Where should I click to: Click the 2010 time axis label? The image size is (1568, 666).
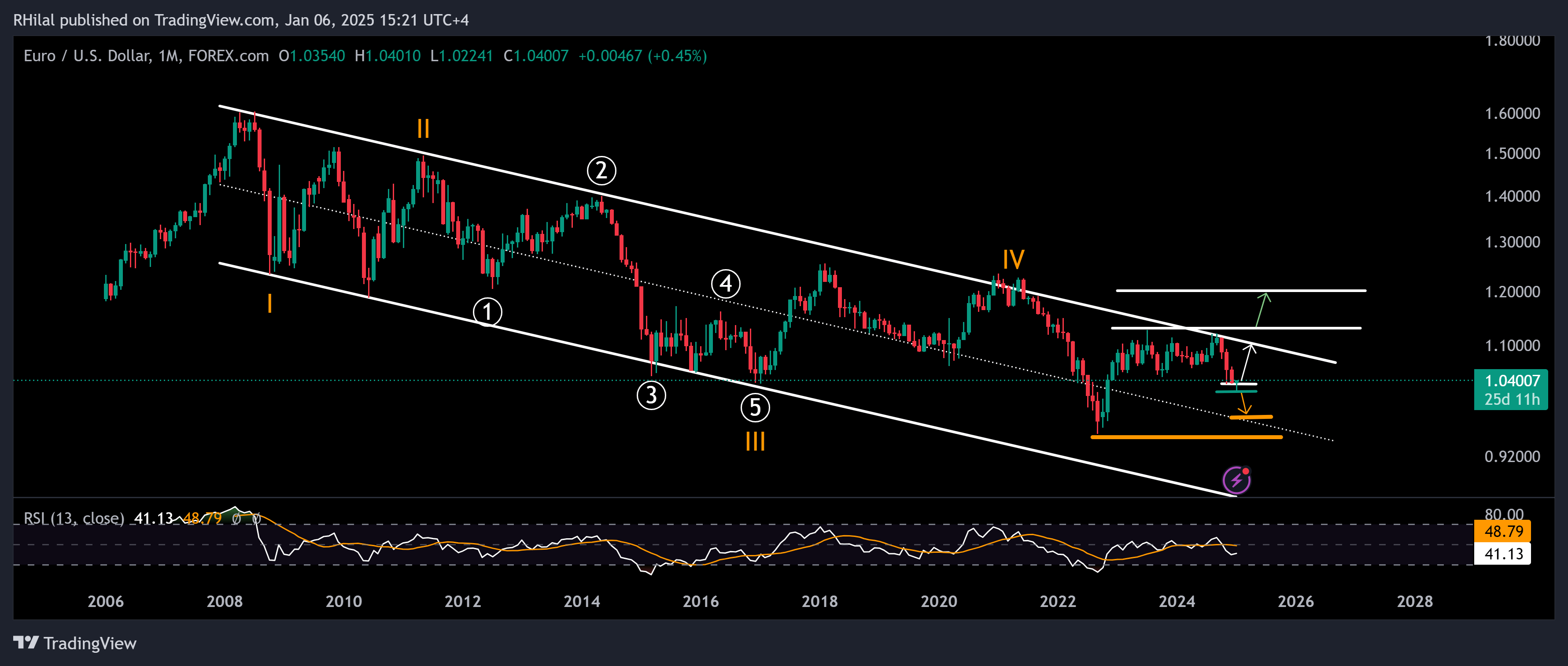pyautogui.click(x=344, y=601)
